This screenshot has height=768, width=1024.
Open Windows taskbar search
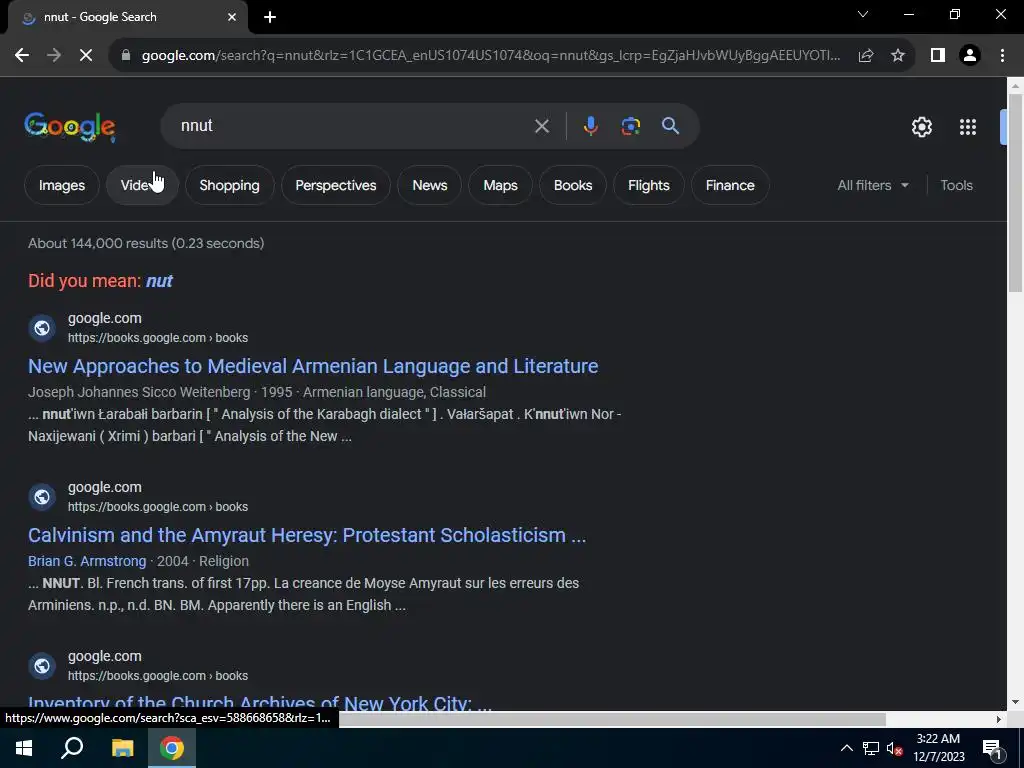point(72,748)
